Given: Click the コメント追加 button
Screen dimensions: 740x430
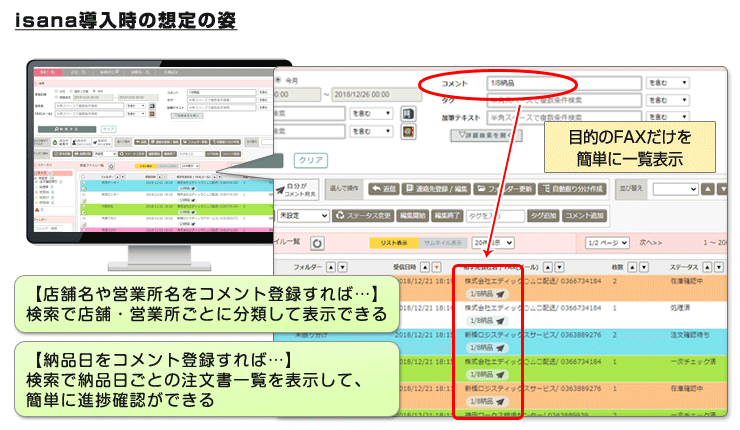Looking at the screenshot, I should click(x=584, y=216).
